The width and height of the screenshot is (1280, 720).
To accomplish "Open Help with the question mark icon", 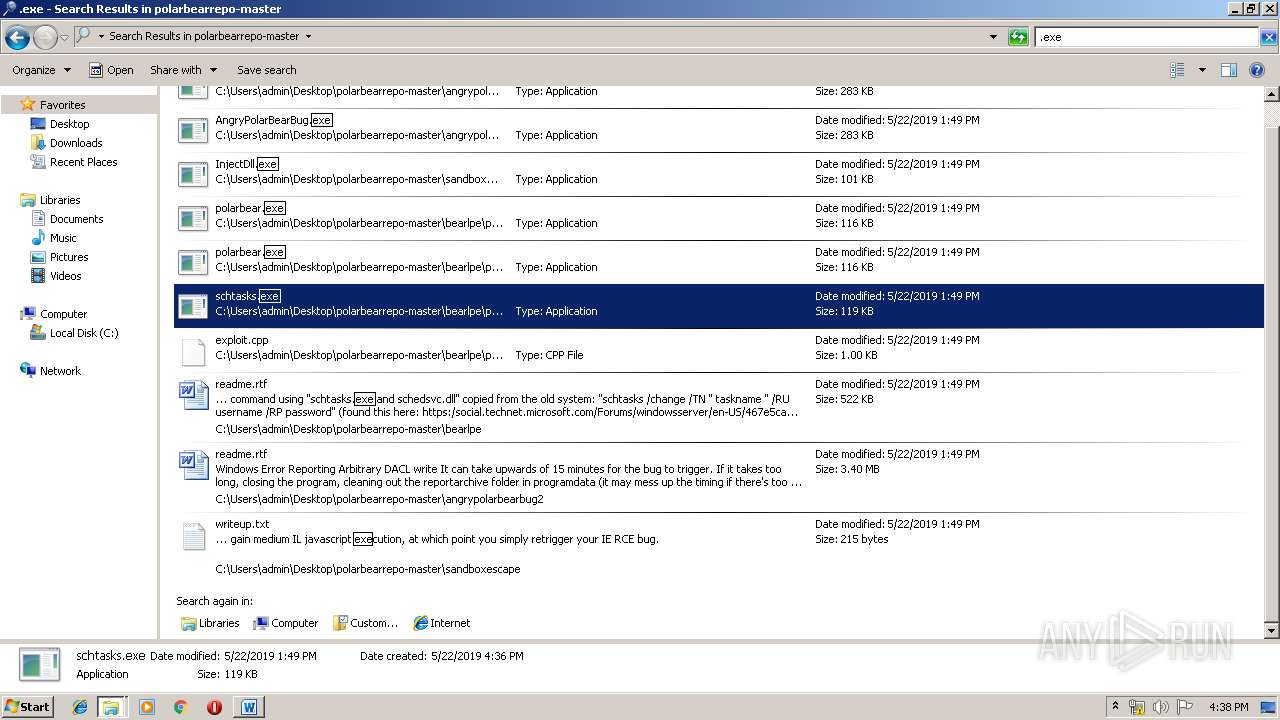I will (1258, 70).
